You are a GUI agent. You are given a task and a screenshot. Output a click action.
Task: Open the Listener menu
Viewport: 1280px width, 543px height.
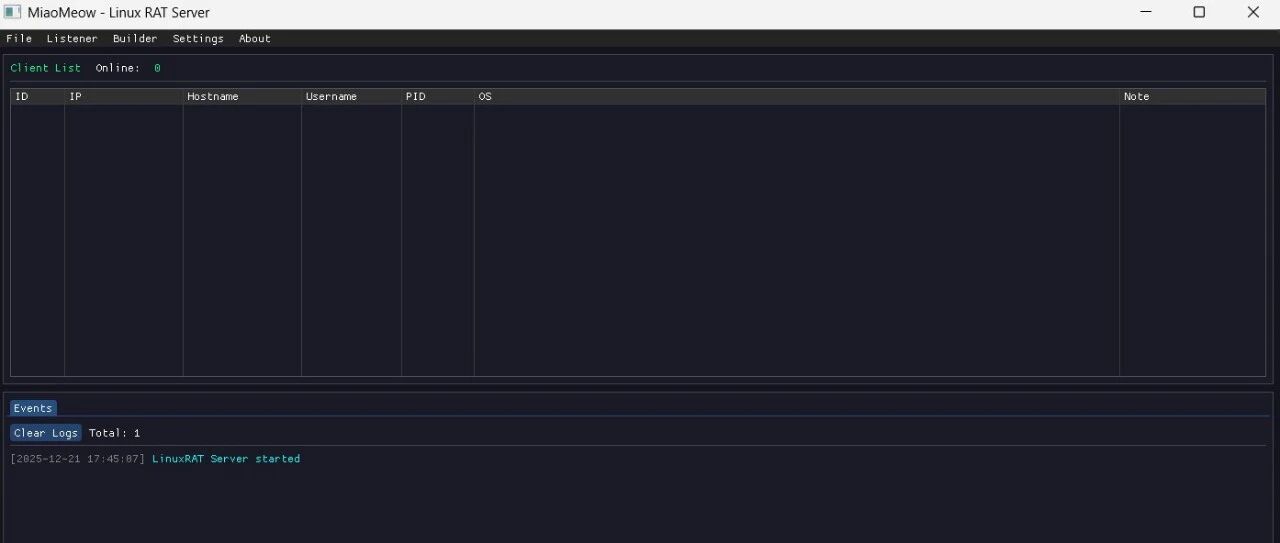[72, 39]
